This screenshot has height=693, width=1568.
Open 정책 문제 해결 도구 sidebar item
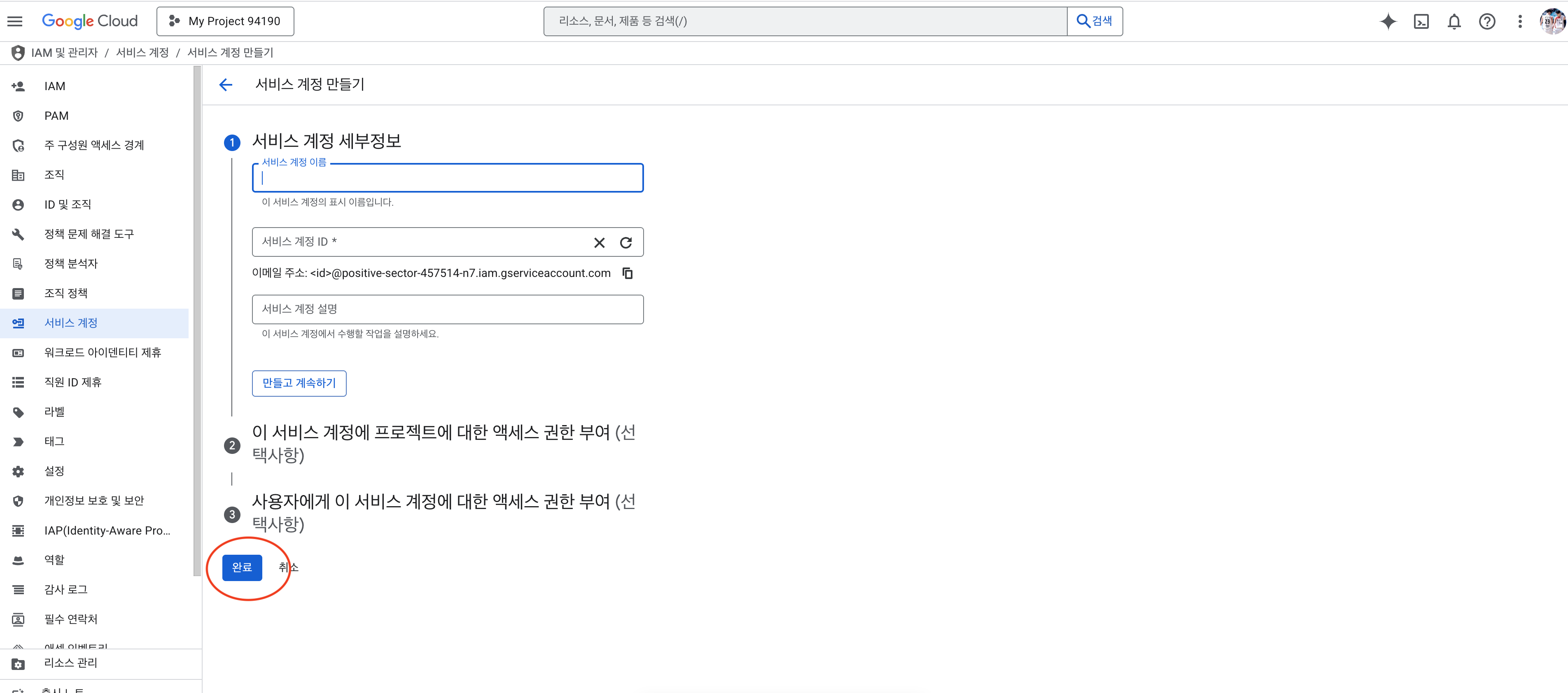94,234
